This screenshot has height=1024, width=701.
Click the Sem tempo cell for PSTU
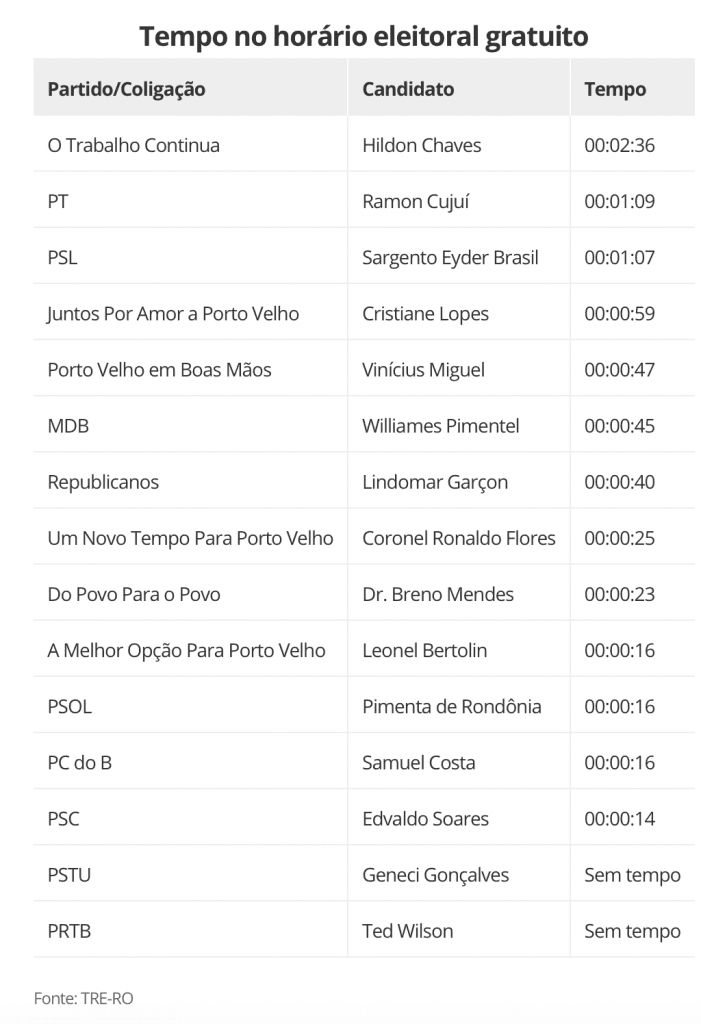tap(632, 875)
